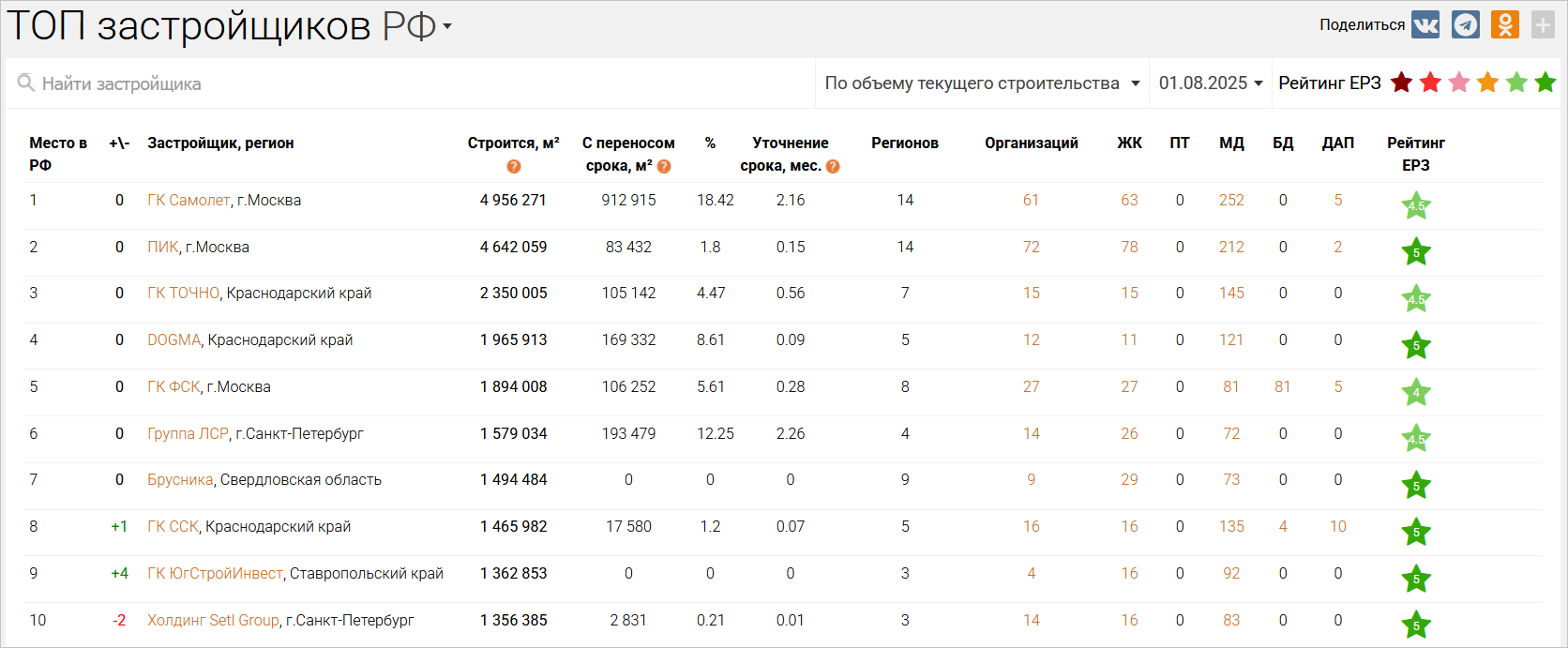The image size is (1568, 648).
Task: Expand По объему текущего строительства dropdown
Action: click(982, 83)
